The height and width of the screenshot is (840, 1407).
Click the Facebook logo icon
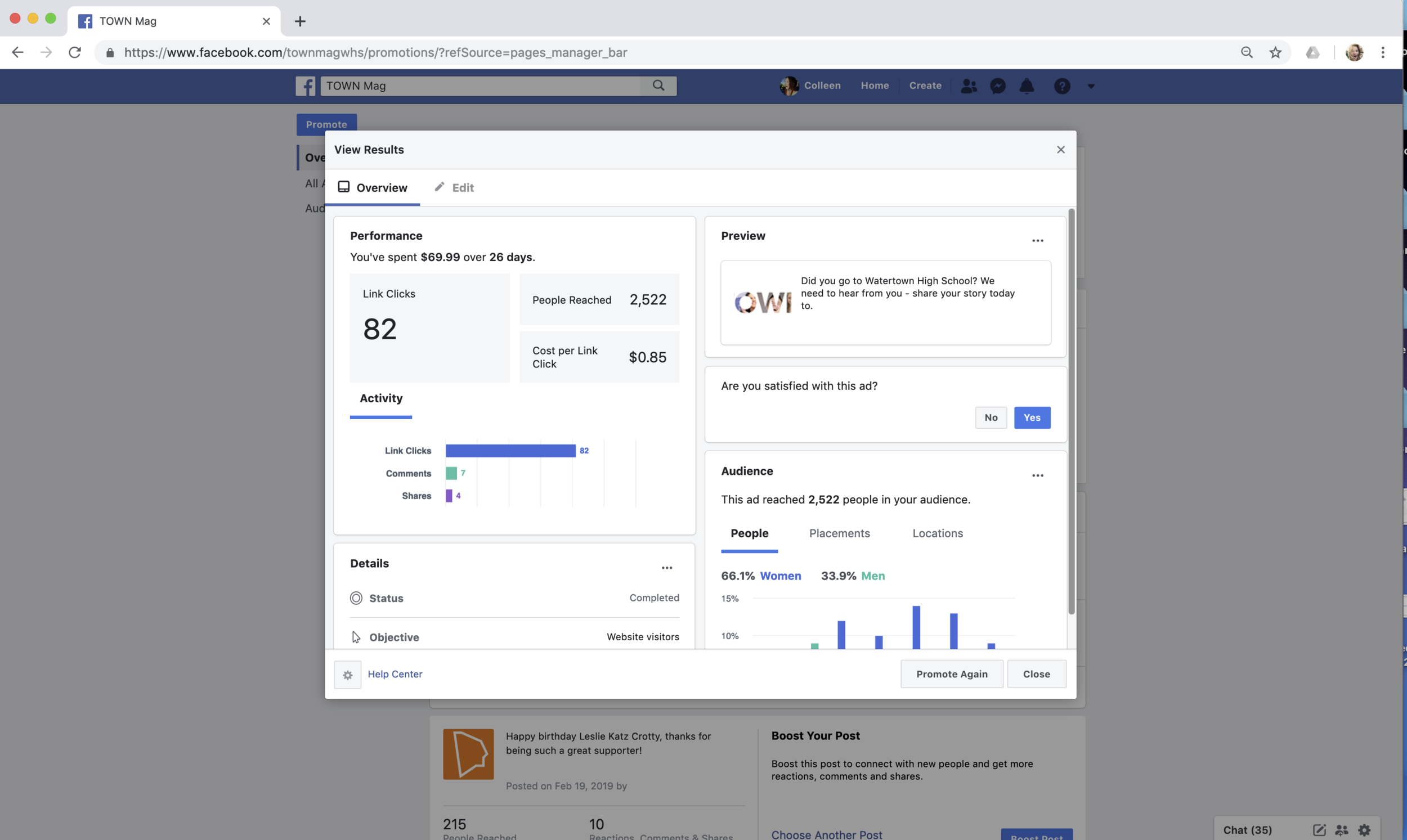tap(305, 86)
